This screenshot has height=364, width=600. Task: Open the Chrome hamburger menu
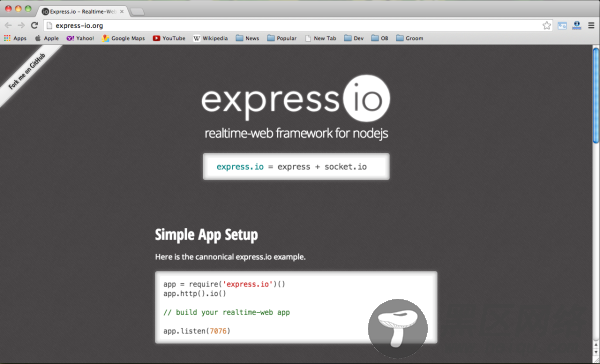591,26
